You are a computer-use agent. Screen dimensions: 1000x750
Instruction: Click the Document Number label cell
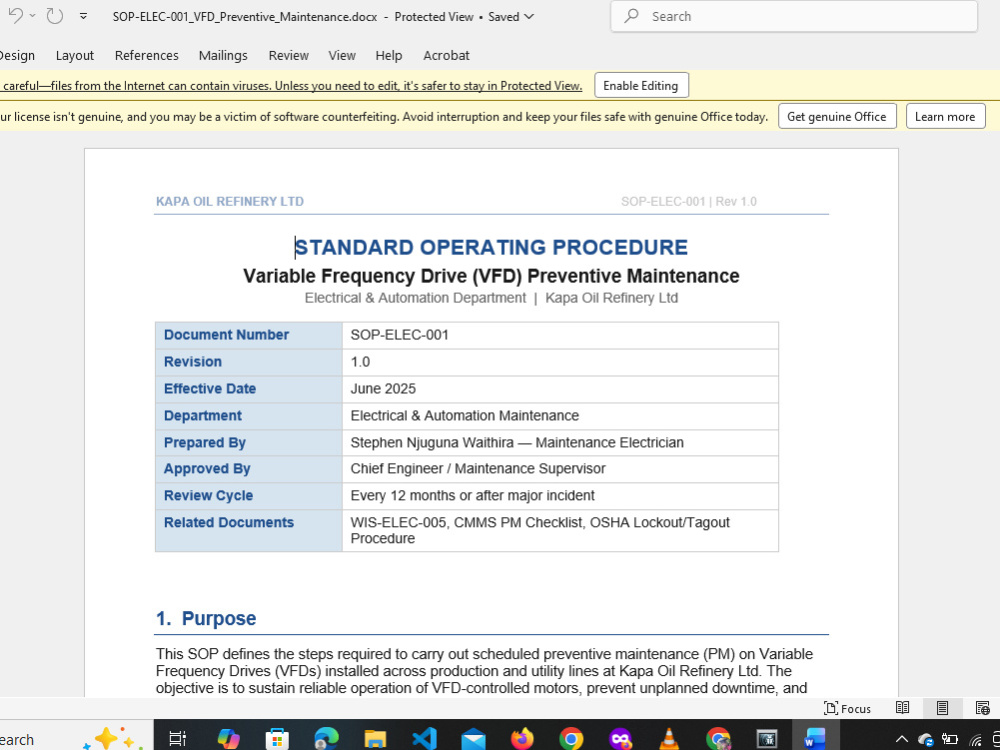[249, 335]
